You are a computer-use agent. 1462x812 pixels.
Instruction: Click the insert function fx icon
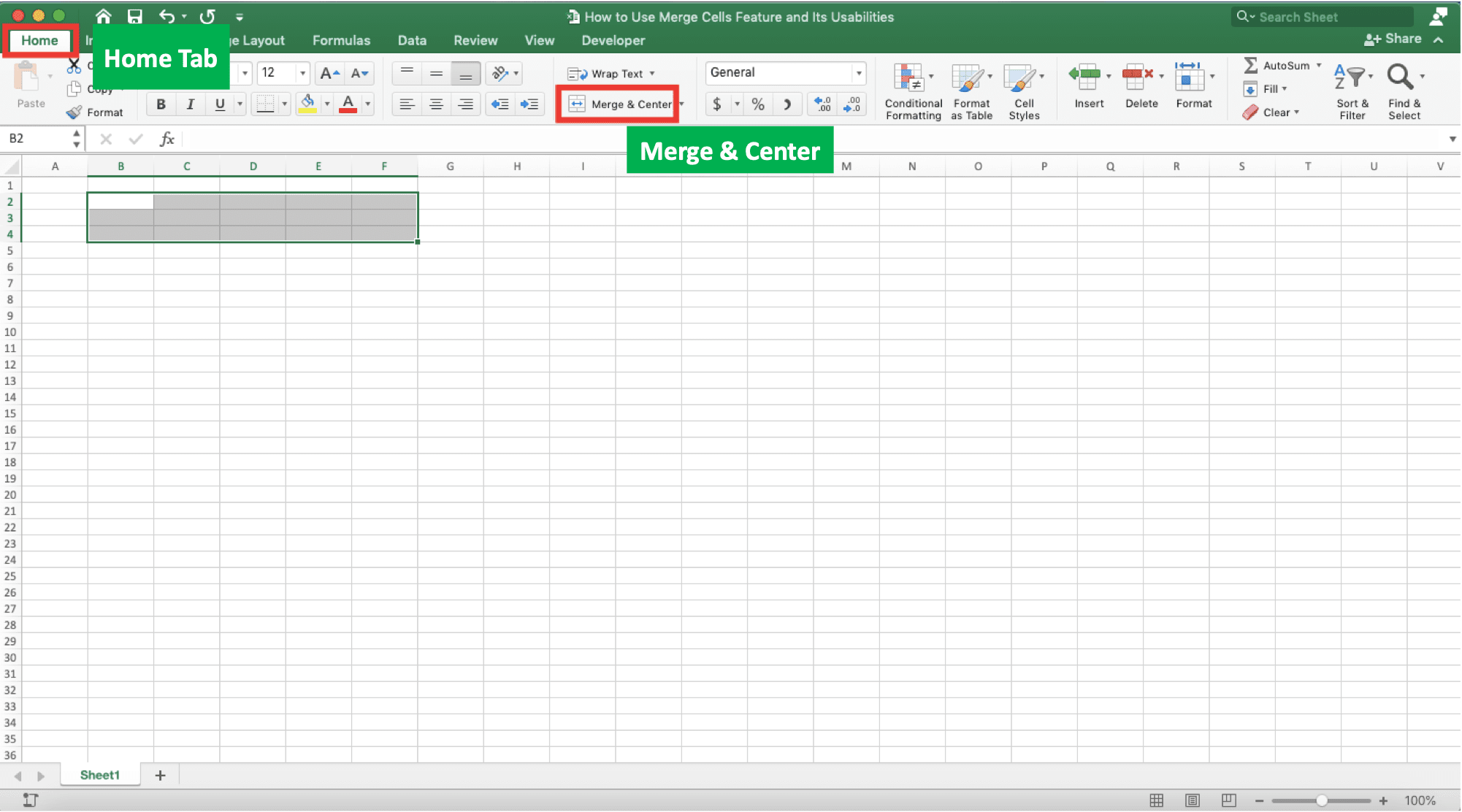click(x=167, y=139)
